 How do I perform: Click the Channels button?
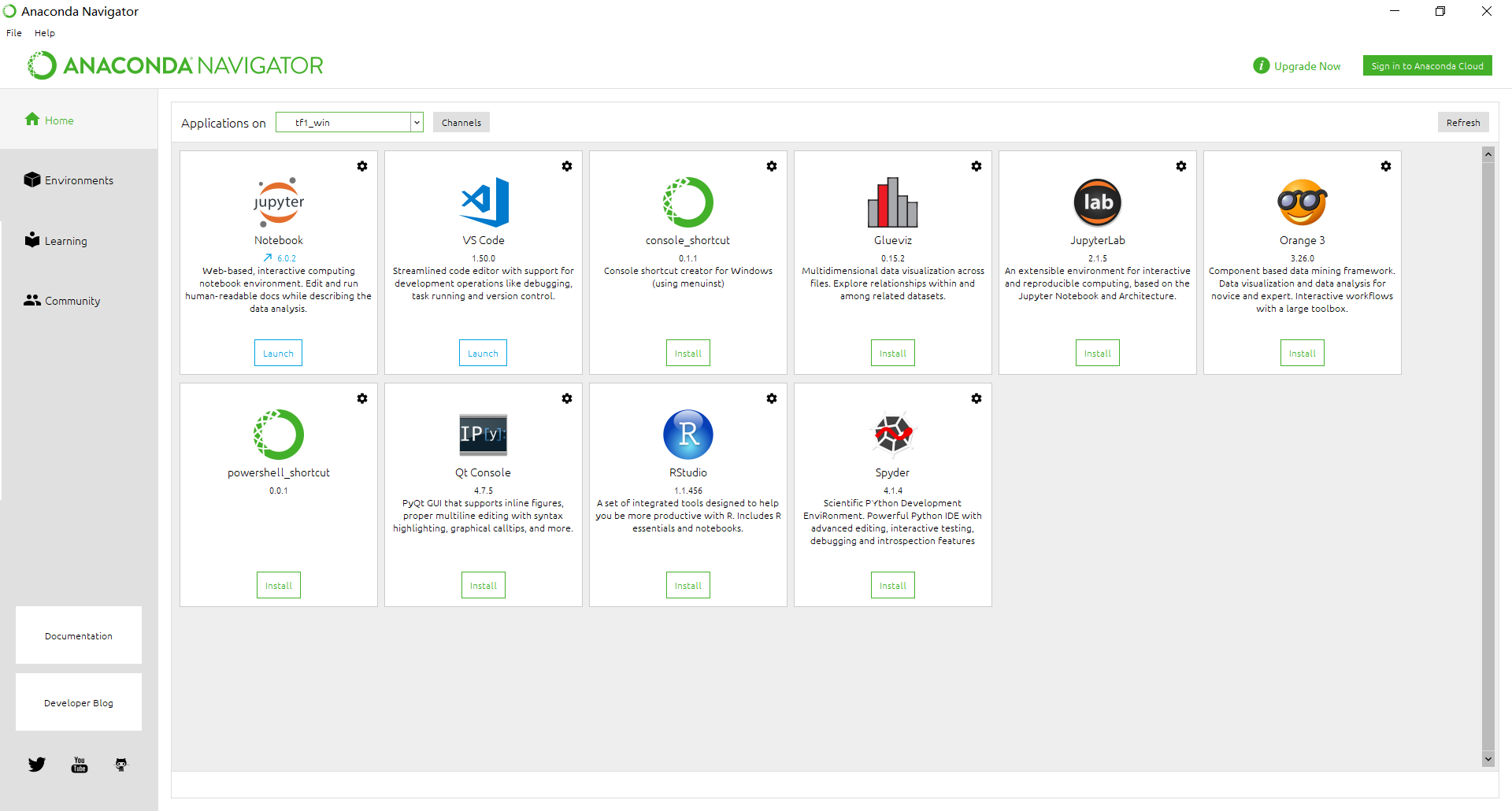pos(461,123)
